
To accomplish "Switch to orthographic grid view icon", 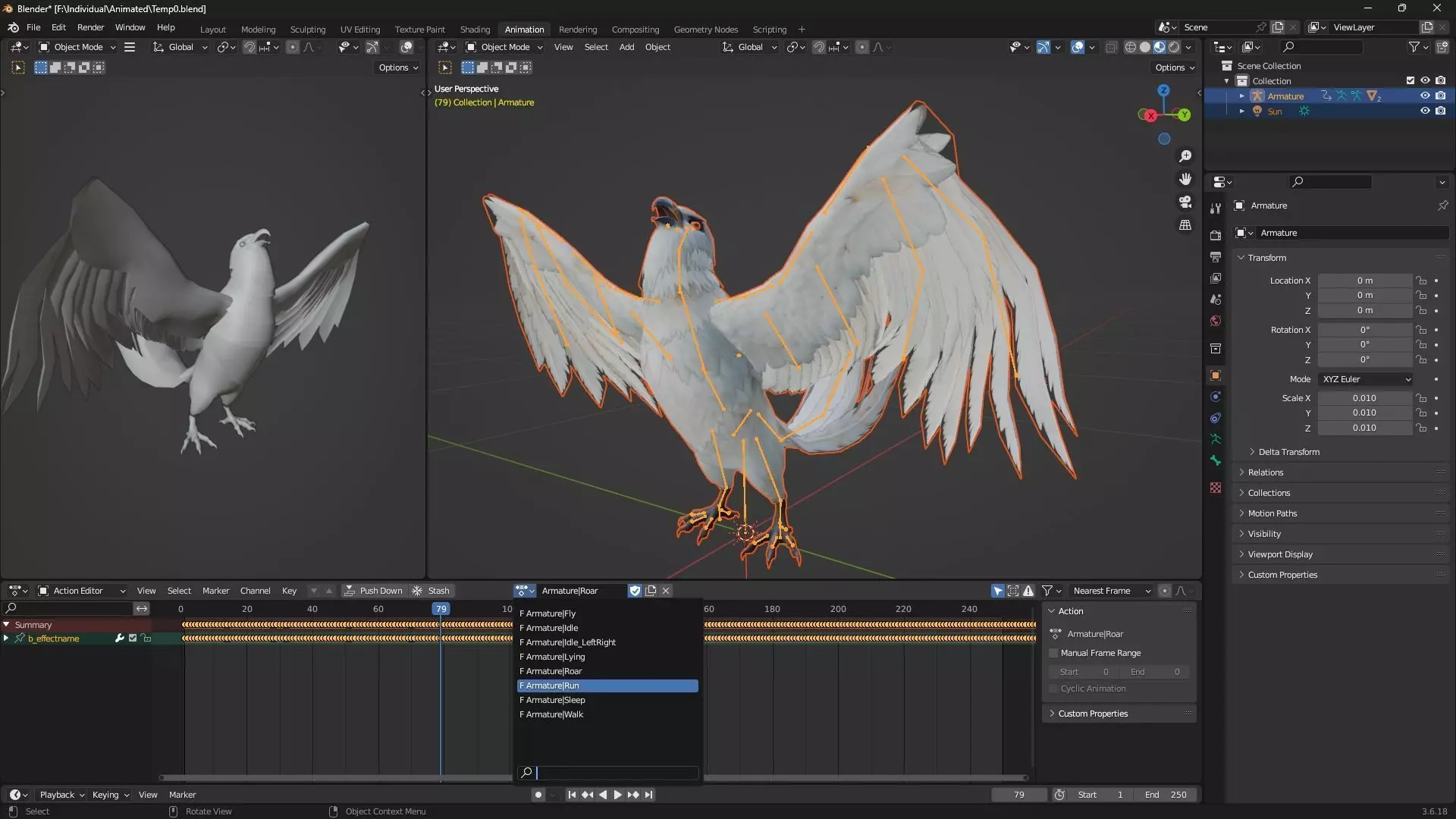I will click(1185, 225).
